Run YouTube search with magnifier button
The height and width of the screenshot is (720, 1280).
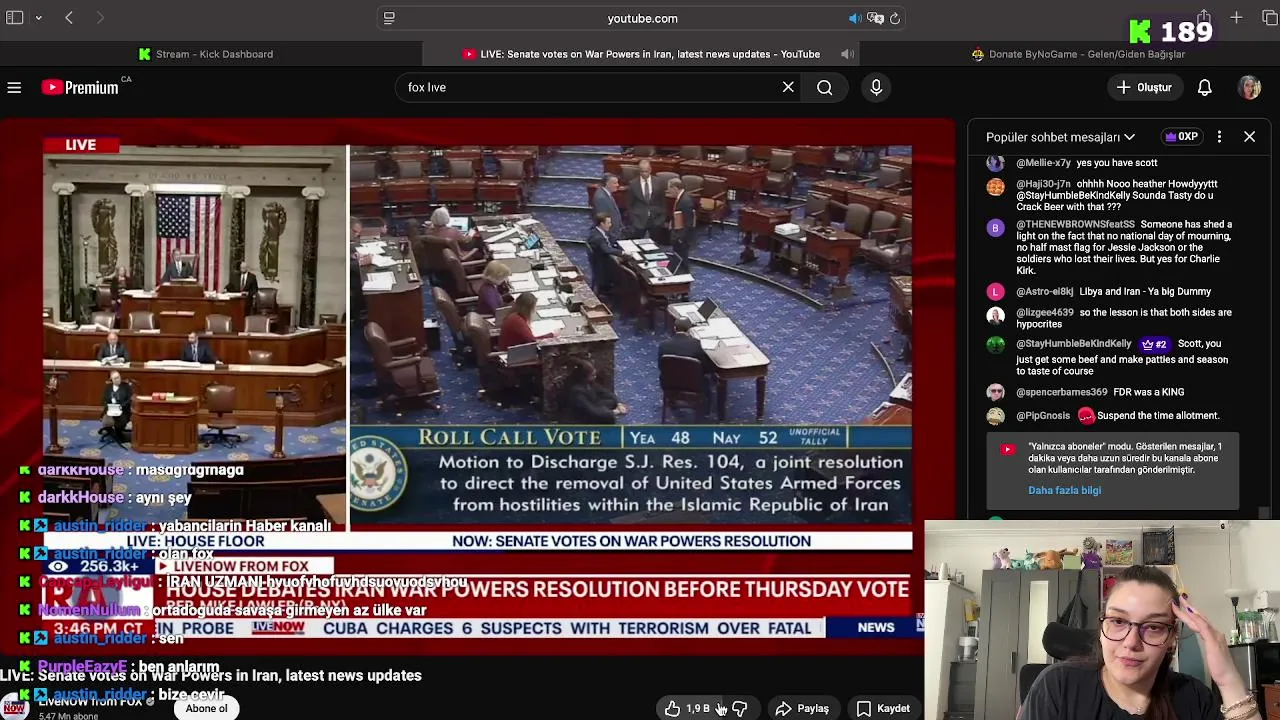coord(824,87)
